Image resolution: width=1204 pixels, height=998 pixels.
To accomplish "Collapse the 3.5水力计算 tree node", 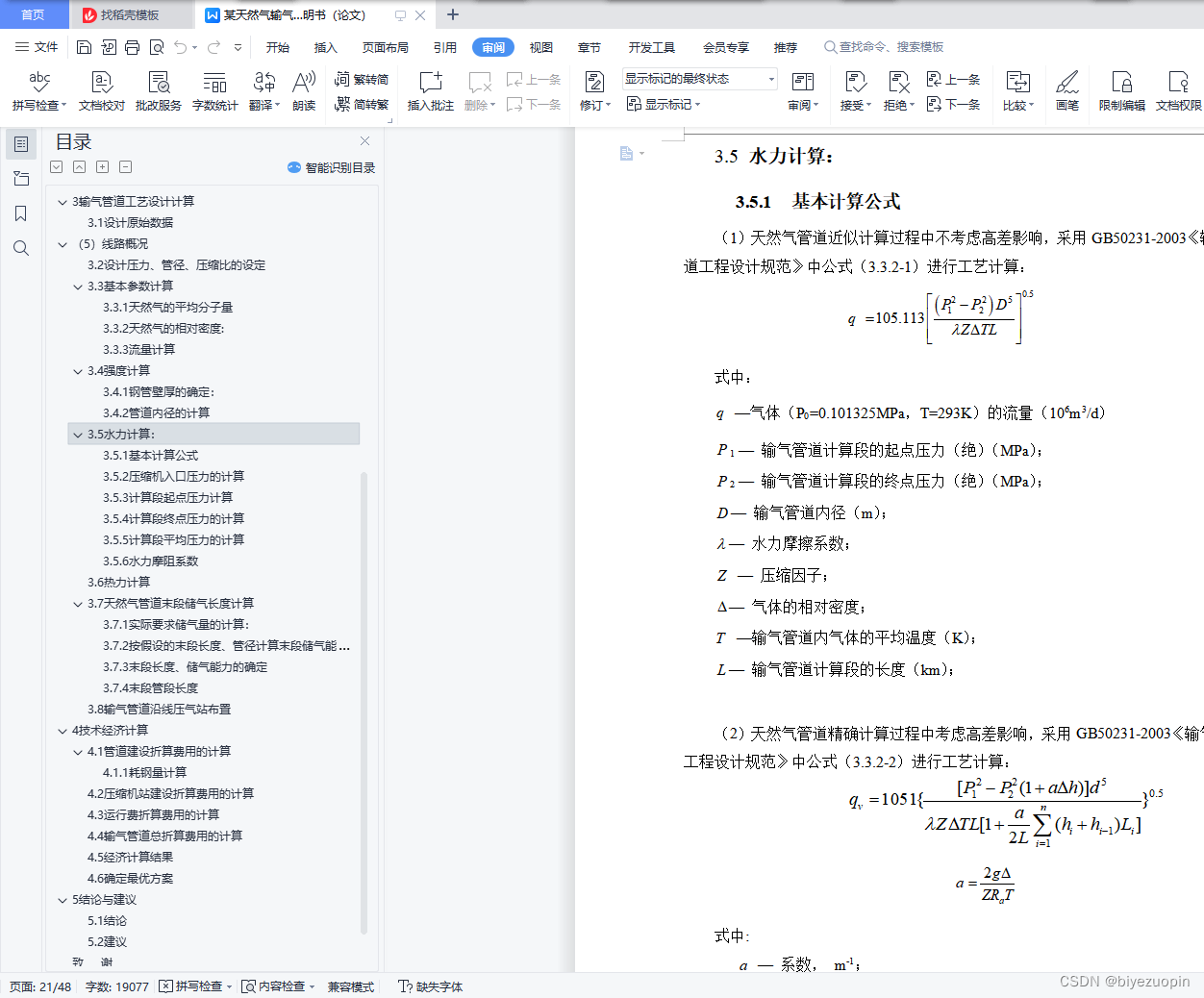I will tap(78, 435).
